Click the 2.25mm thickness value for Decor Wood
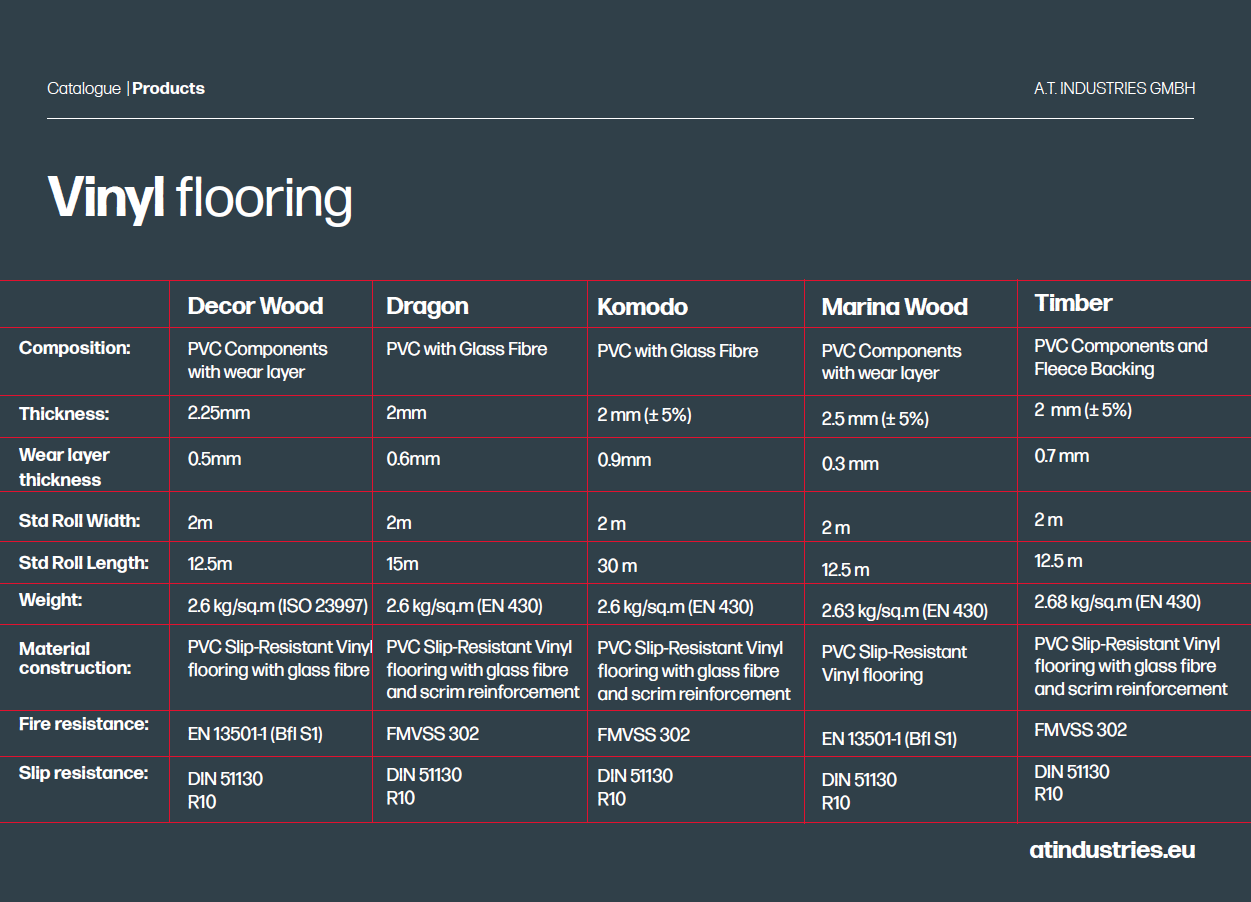The image size is (1251, 902). point(218,413)
